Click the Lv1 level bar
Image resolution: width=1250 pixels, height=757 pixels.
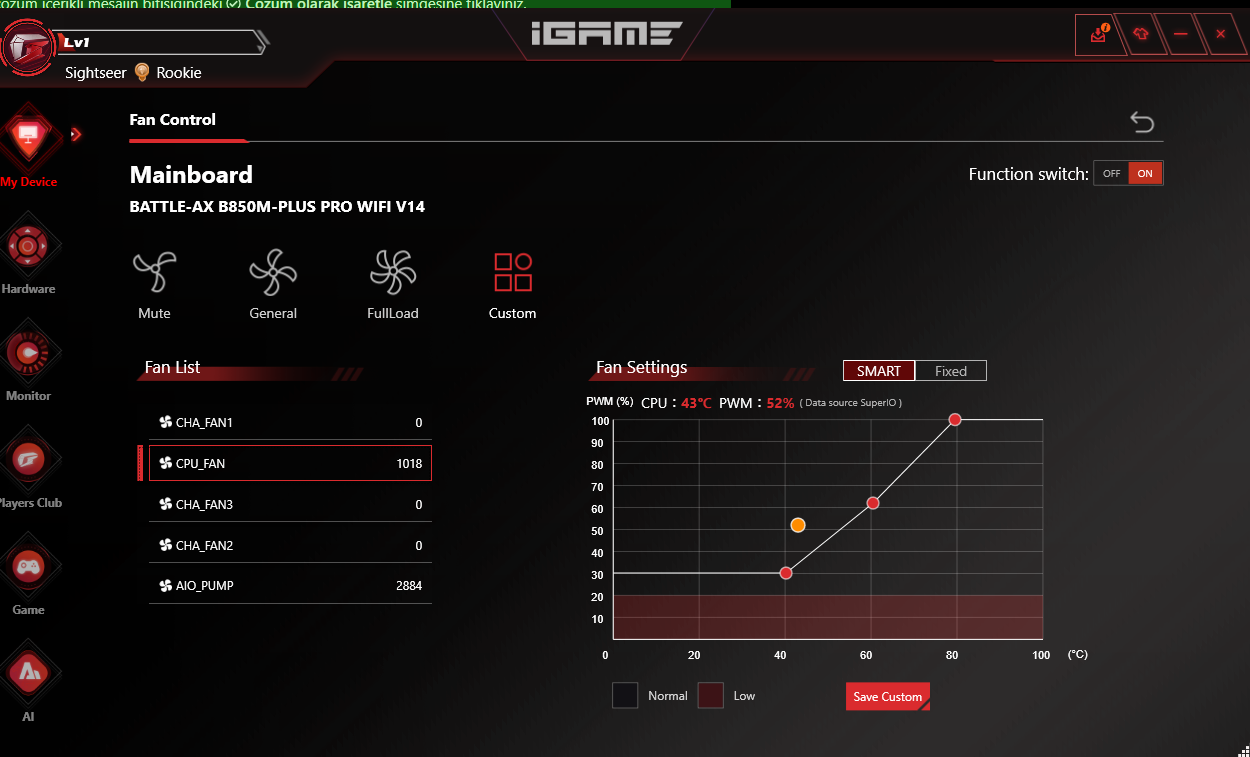pos(163,42)
